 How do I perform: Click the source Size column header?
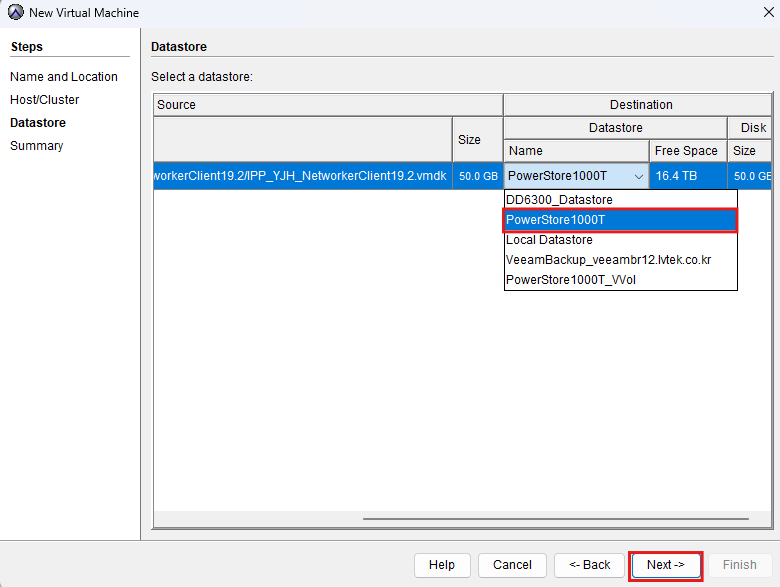coord(478,139)
